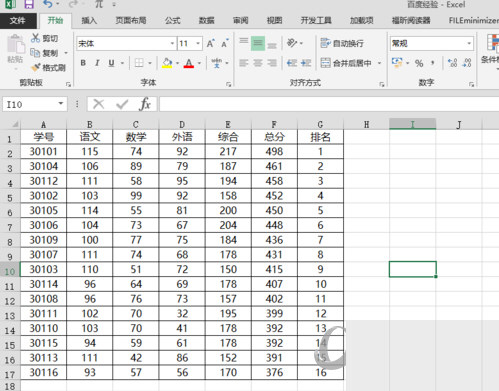Apply yellow fill color bucket
The height and width of the screenshot is (391, 499).
(x=167, y=63)
